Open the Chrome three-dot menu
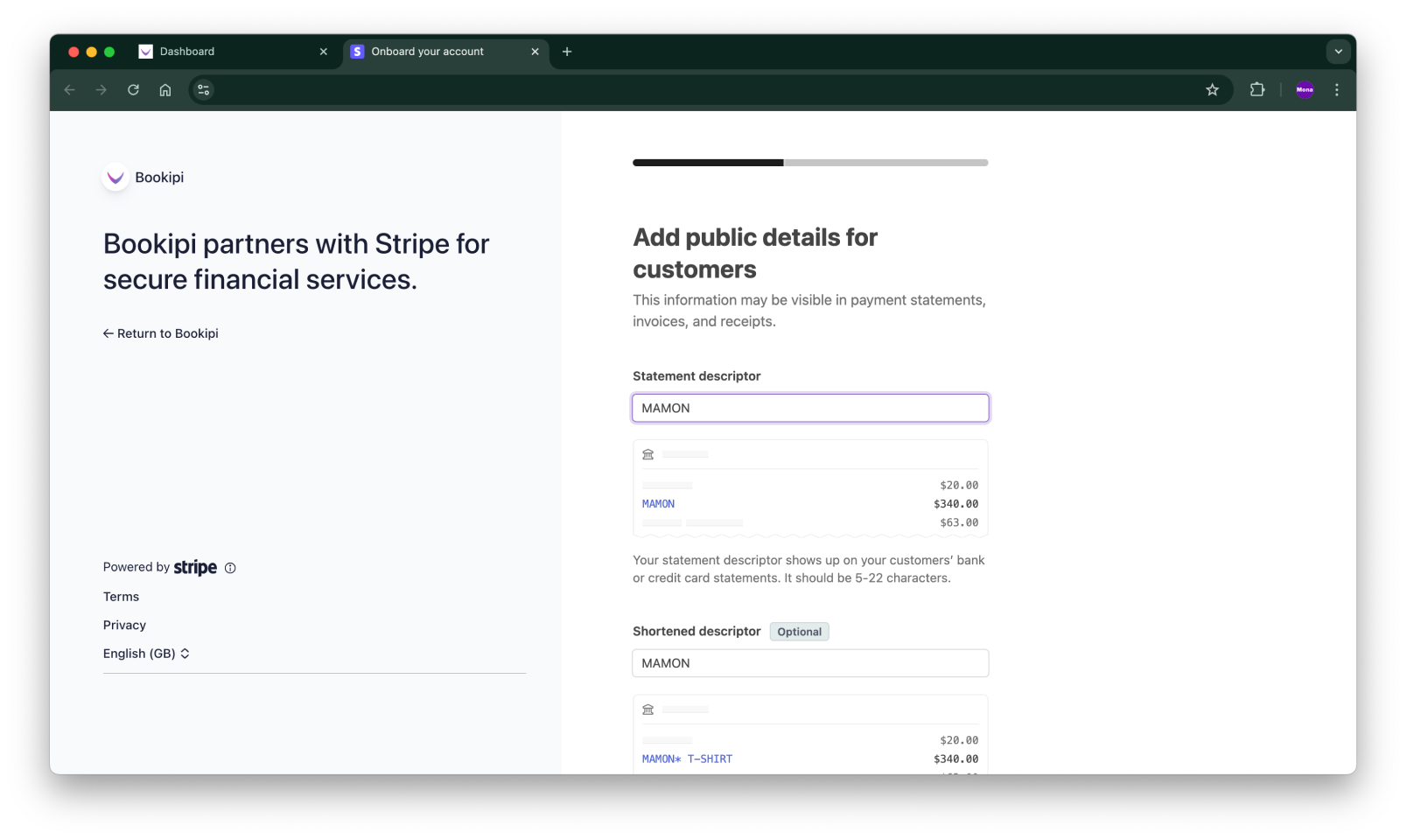 (1336, 89)
